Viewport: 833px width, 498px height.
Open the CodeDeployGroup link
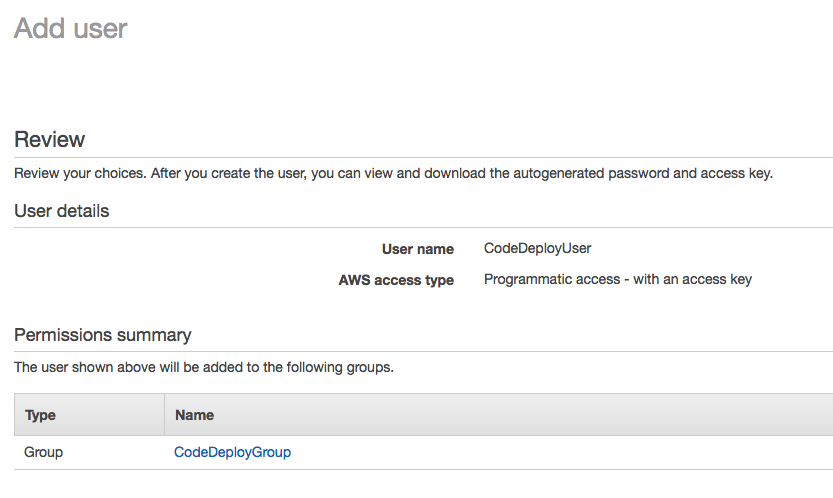tap(232, 452)
